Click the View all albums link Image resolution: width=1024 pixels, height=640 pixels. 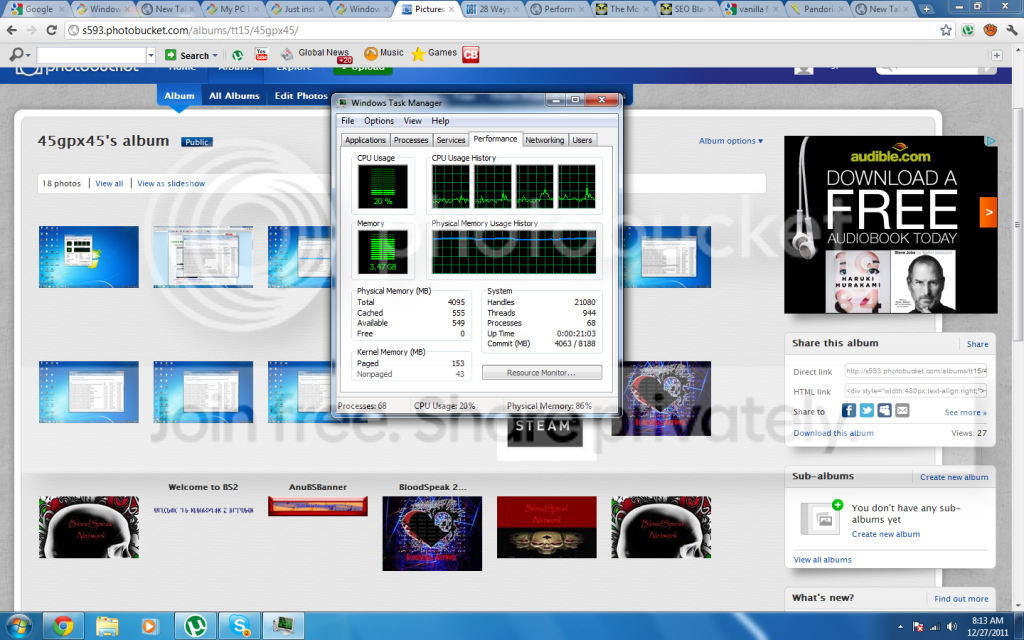822,560
